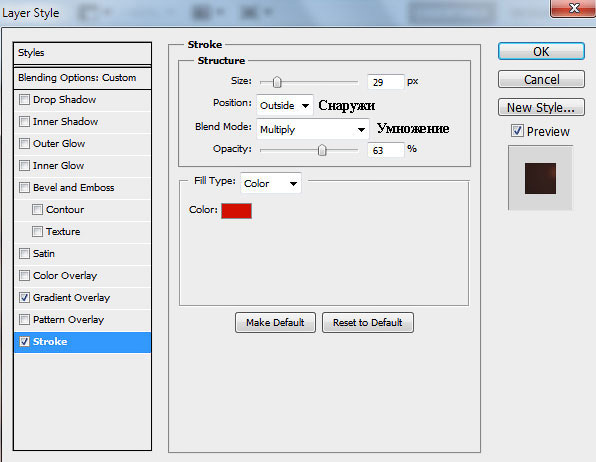Click the Size value field showing 29
Screen dimensions: 596x462
[x=385, y=82]
